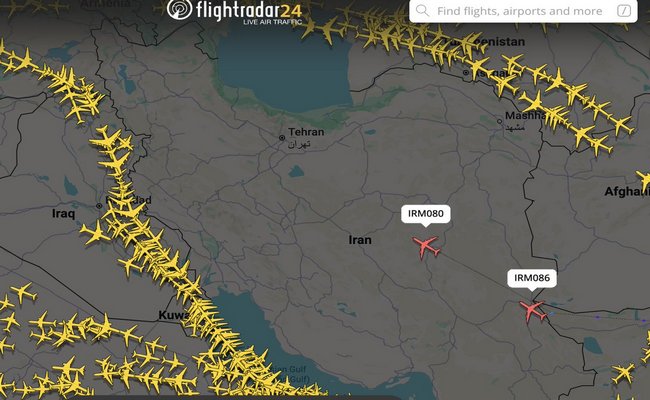
Task: Click the Mashhad city marker dot
Action: click(500, 121)
